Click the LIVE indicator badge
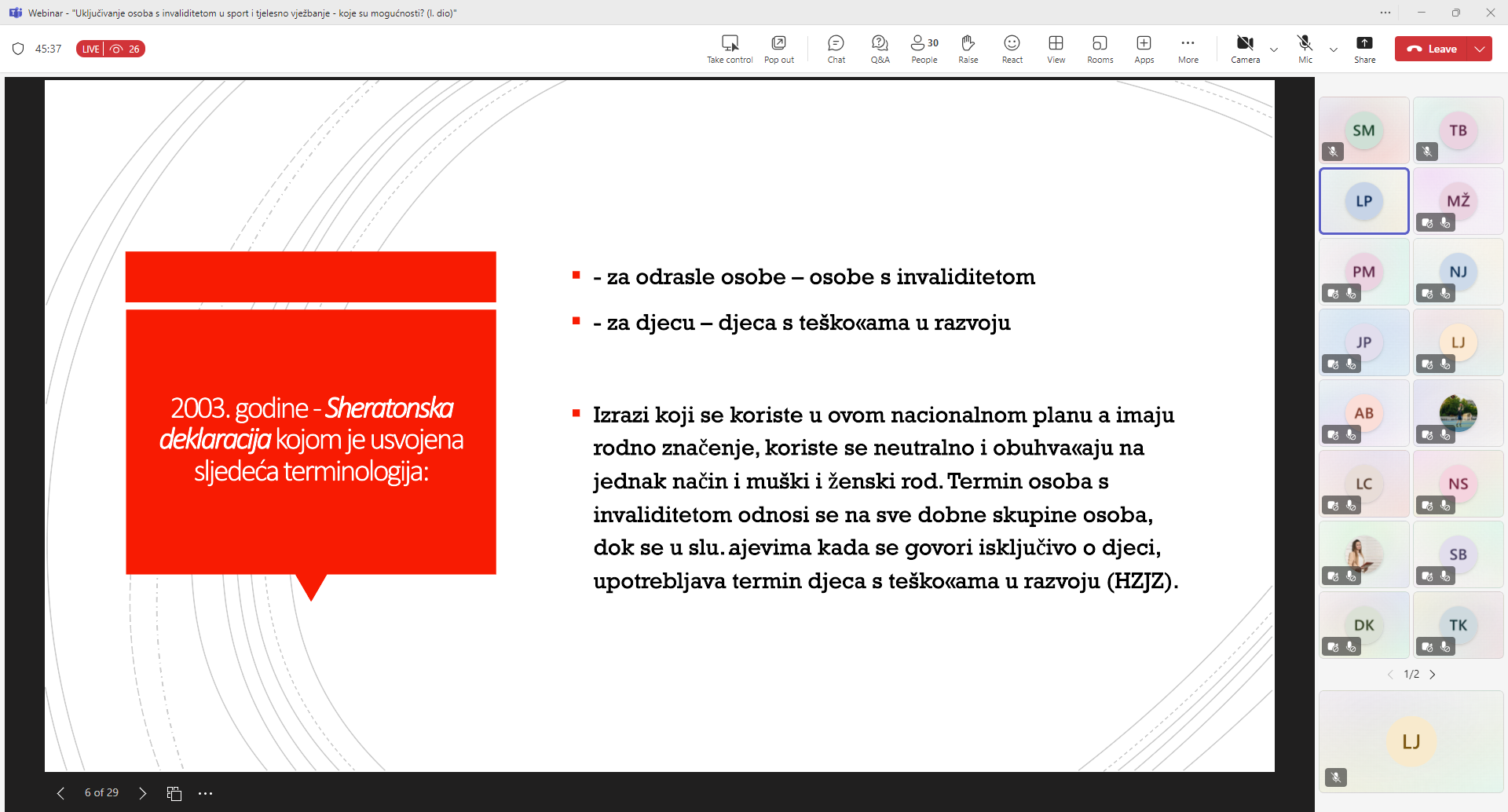Viewport: 1508px width, 812px height. pos(90,49)
